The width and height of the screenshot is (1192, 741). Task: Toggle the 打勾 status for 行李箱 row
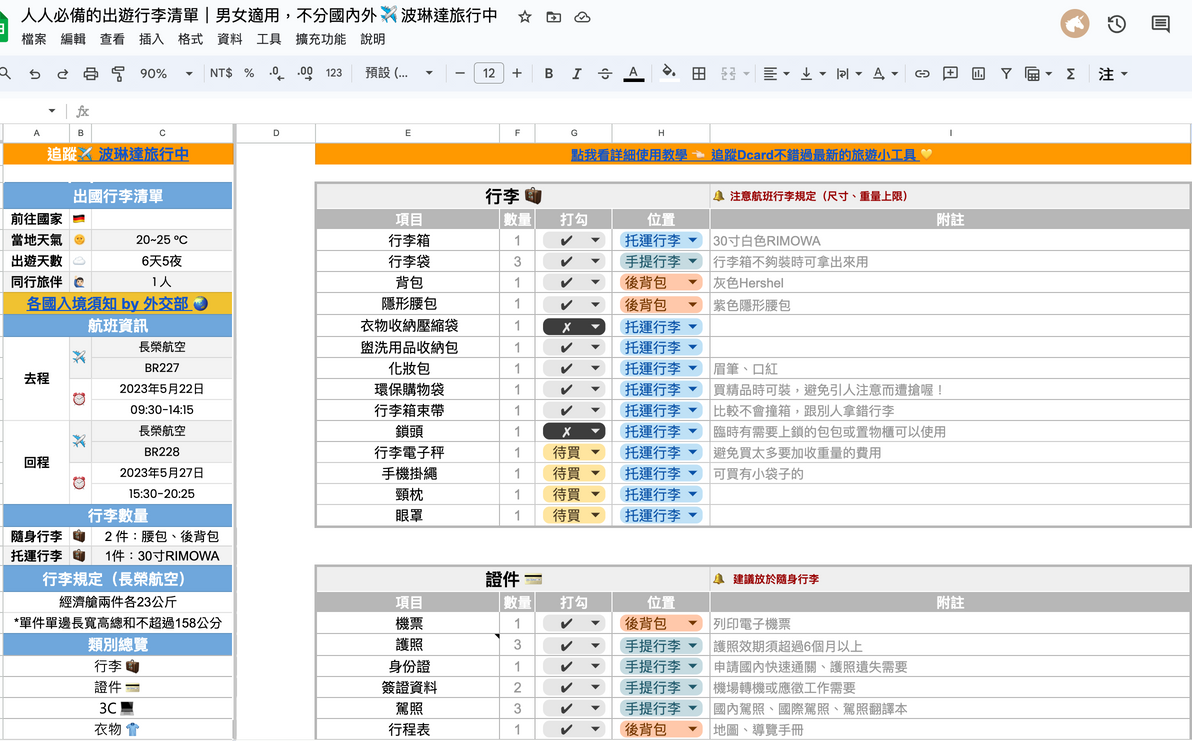point(574,240)
